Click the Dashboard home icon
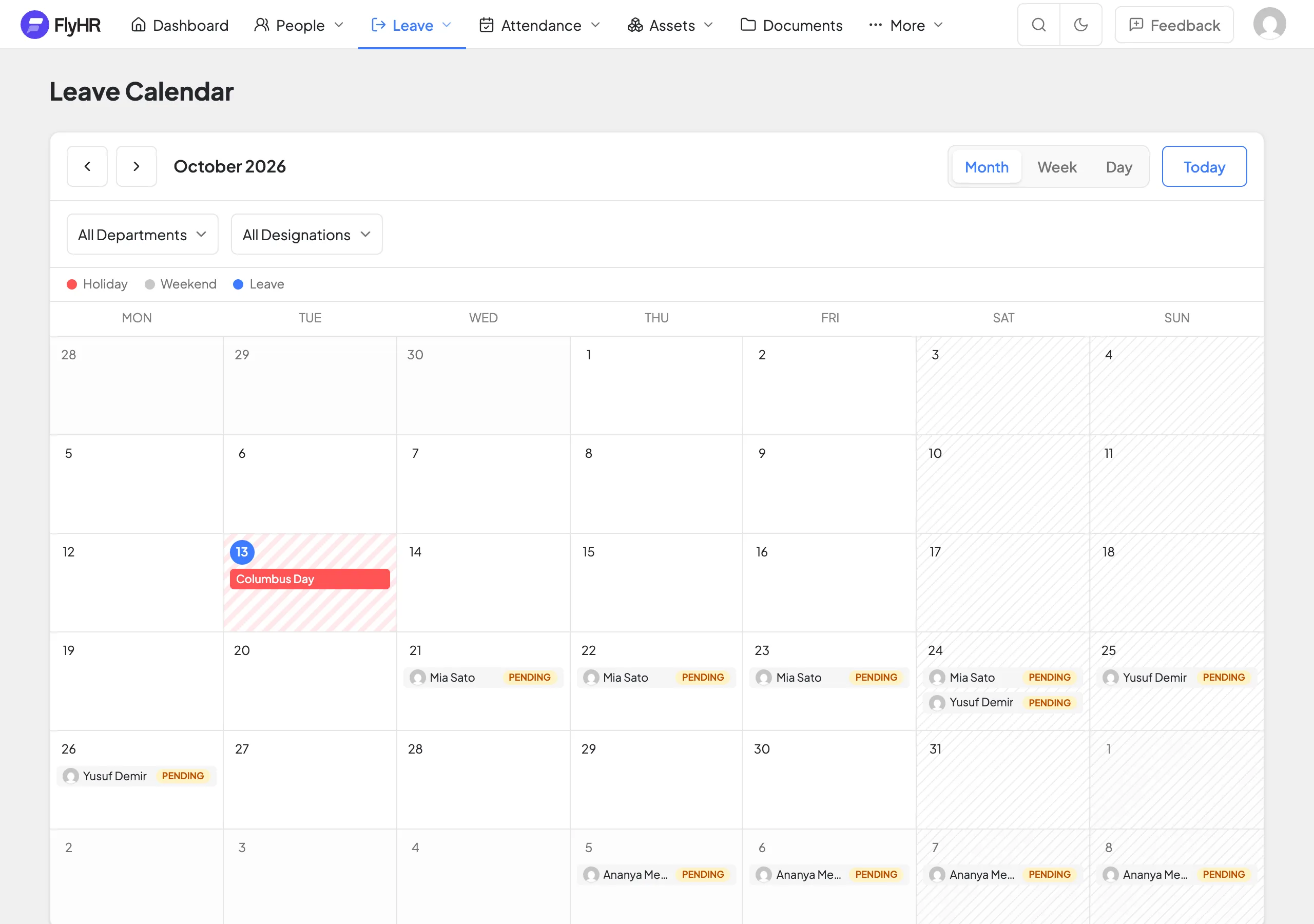Screen dimensions: 1314x924 [x=138, y=25]
